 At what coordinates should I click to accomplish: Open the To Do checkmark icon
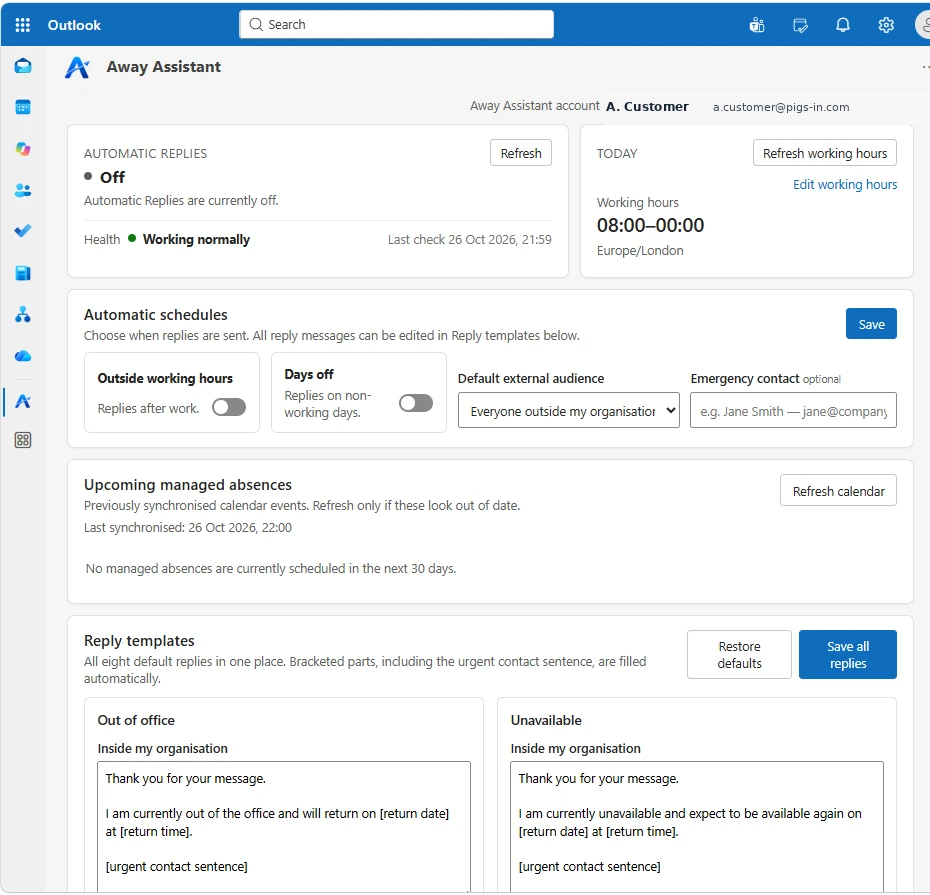[x=23, y=231]
